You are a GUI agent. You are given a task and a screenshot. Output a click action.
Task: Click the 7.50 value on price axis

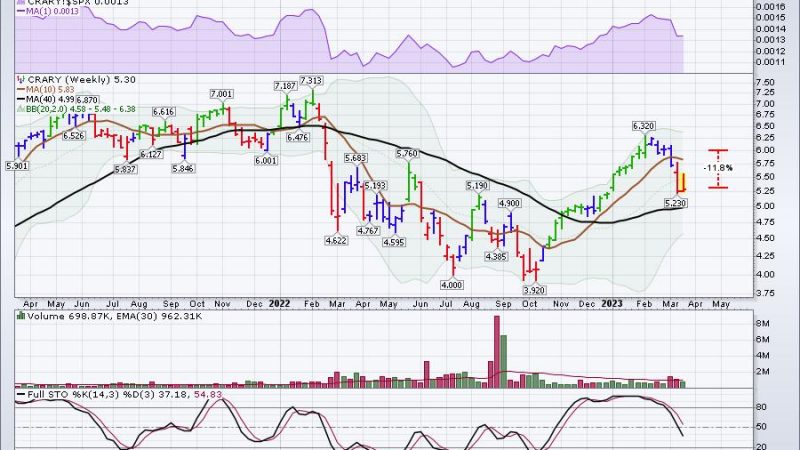(766, 82)
